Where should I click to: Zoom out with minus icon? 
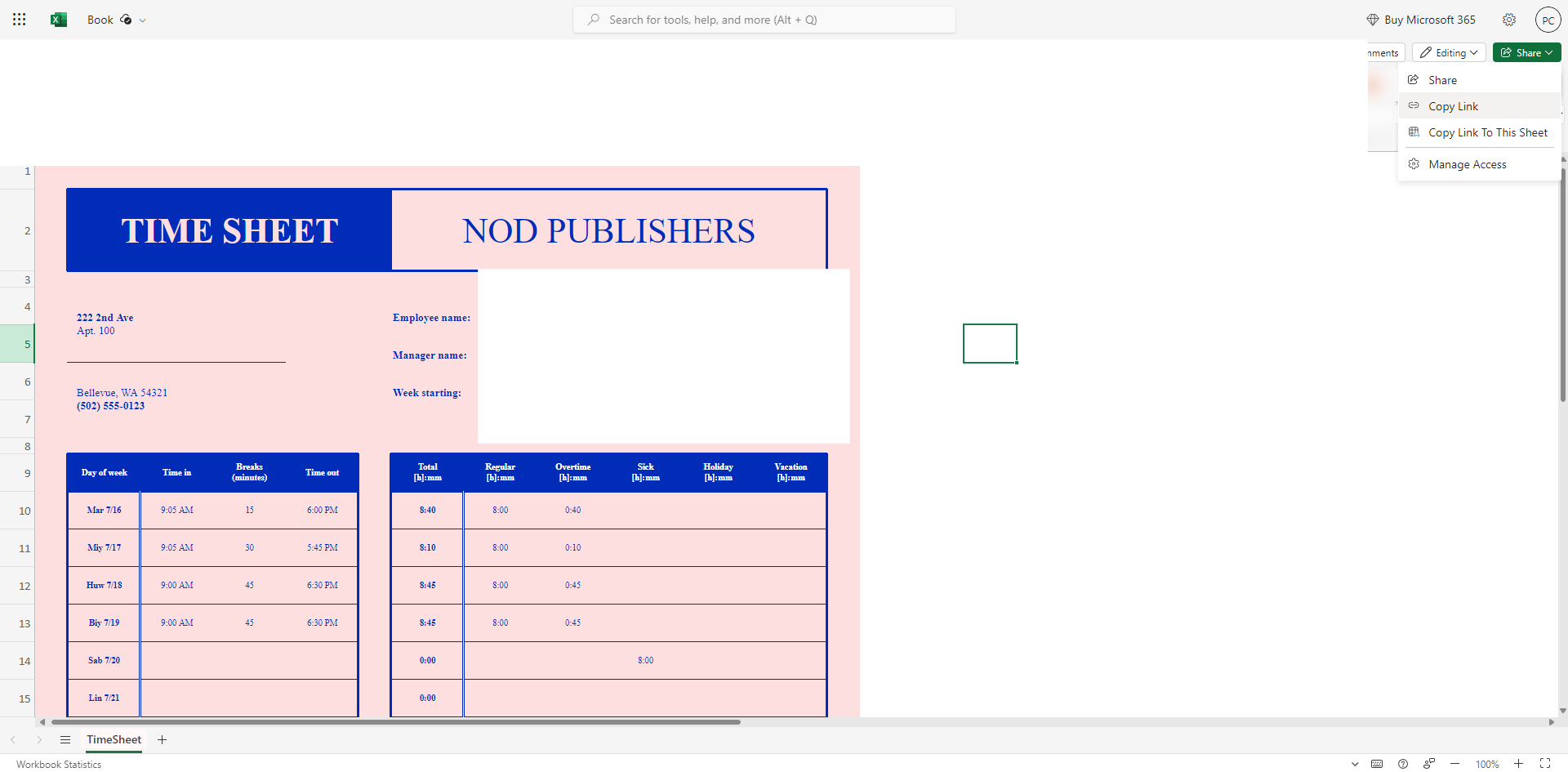1454,765
